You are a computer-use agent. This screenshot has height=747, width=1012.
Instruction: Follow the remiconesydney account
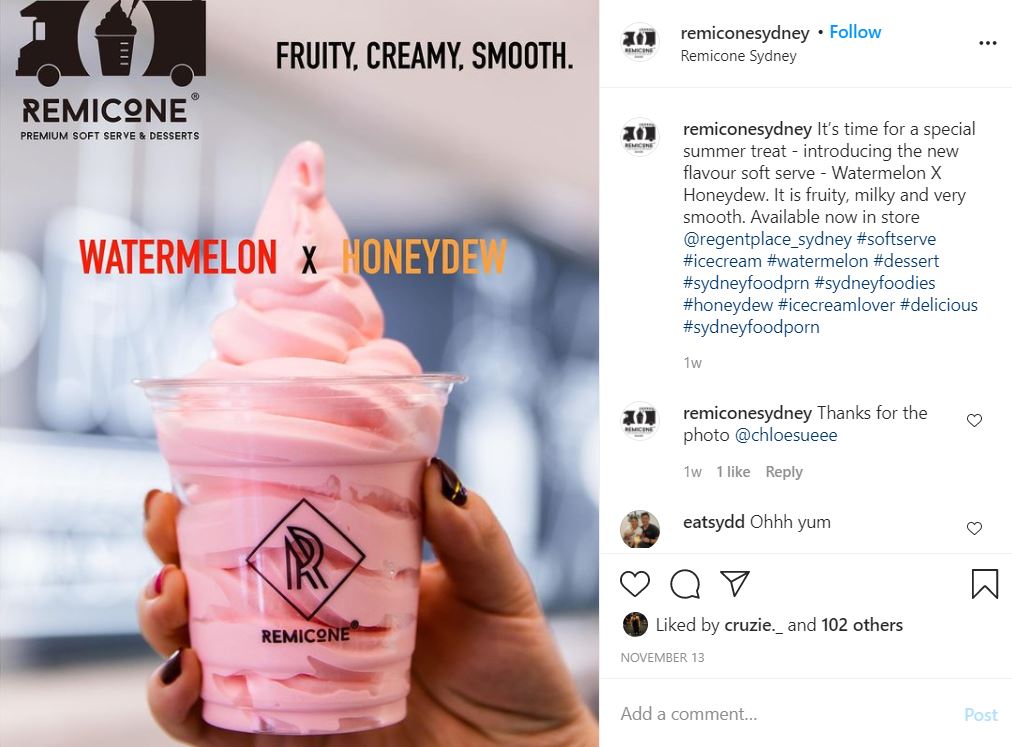click(x=855, y=32)
